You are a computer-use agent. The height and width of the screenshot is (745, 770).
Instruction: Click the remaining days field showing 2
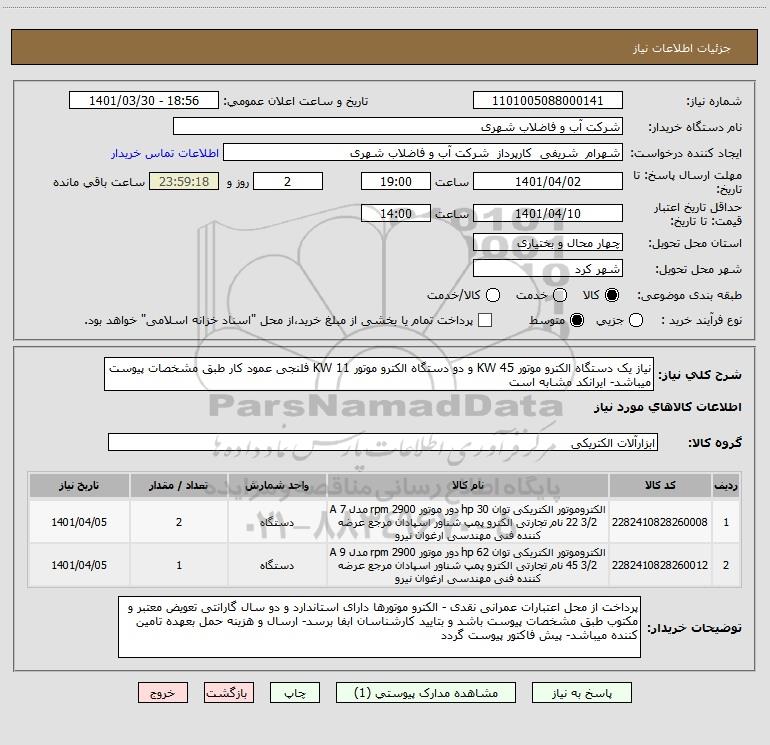click(288, 181)
